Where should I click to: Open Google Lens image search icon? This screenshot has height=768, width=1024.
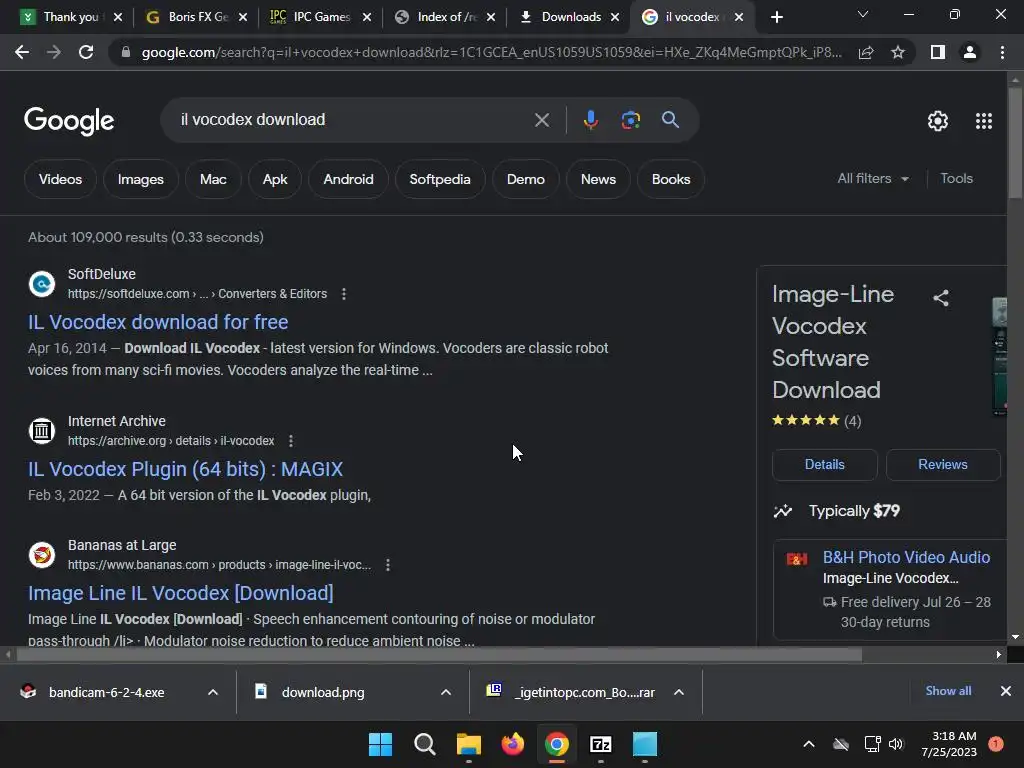pos(630,120)
